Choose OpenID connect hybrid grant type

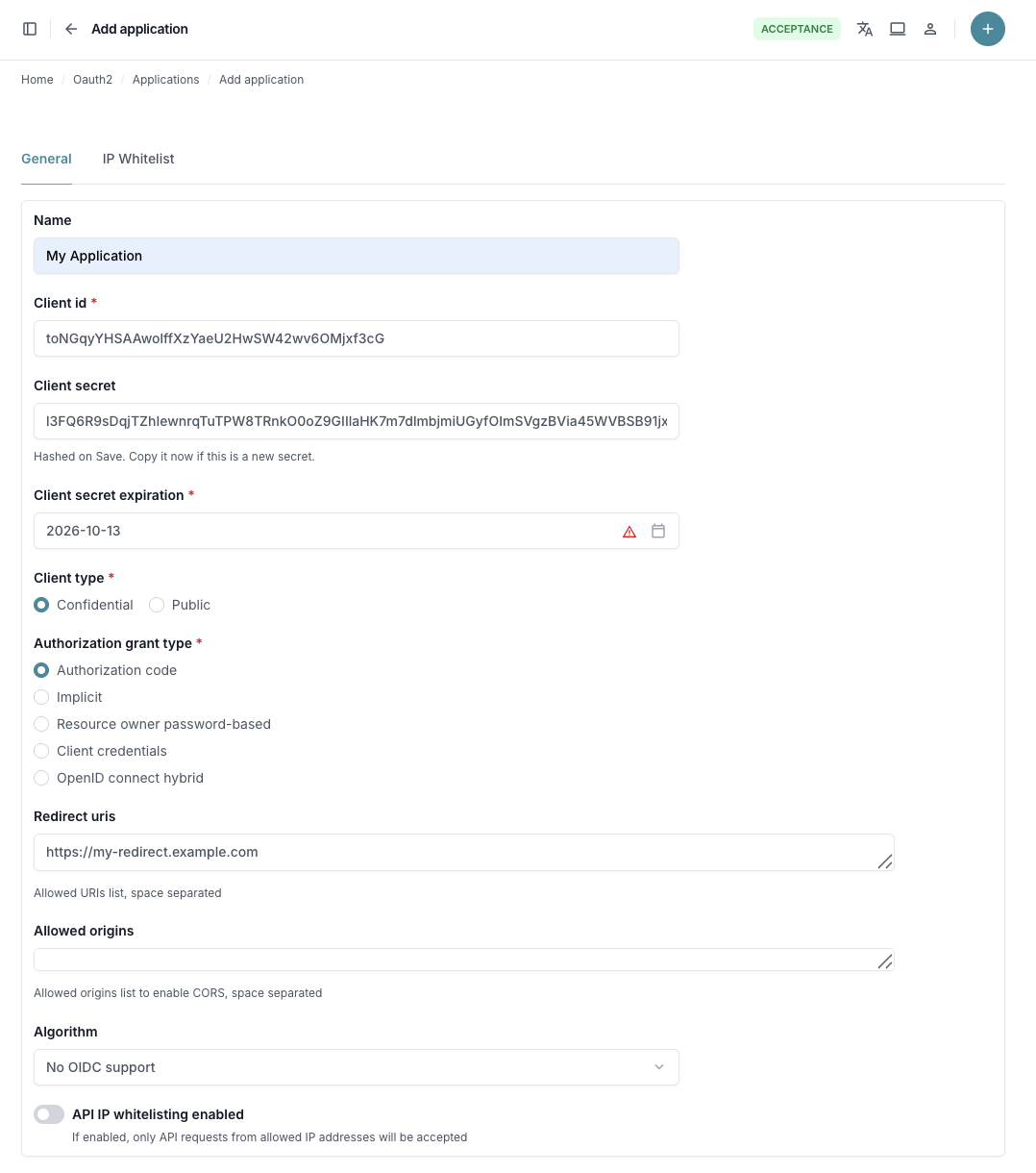pos(41,778)
